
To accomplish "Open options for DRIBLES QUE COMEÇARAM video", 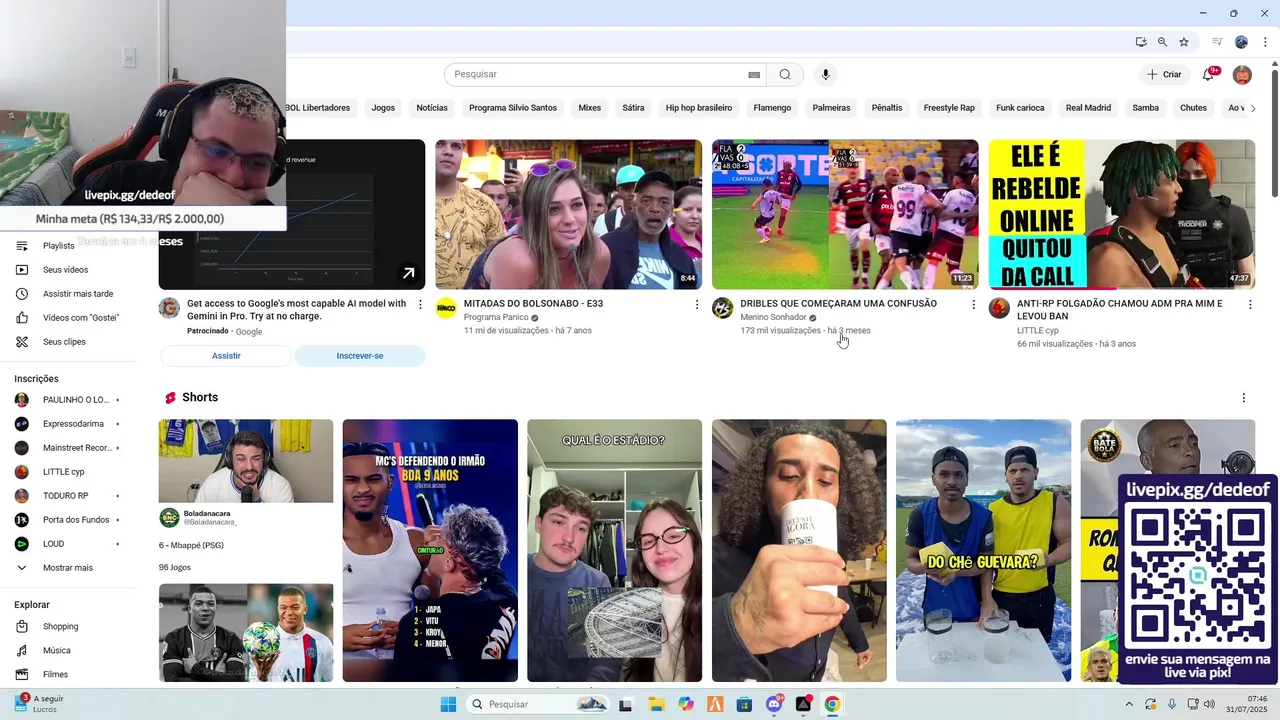I will pos(973,304).
